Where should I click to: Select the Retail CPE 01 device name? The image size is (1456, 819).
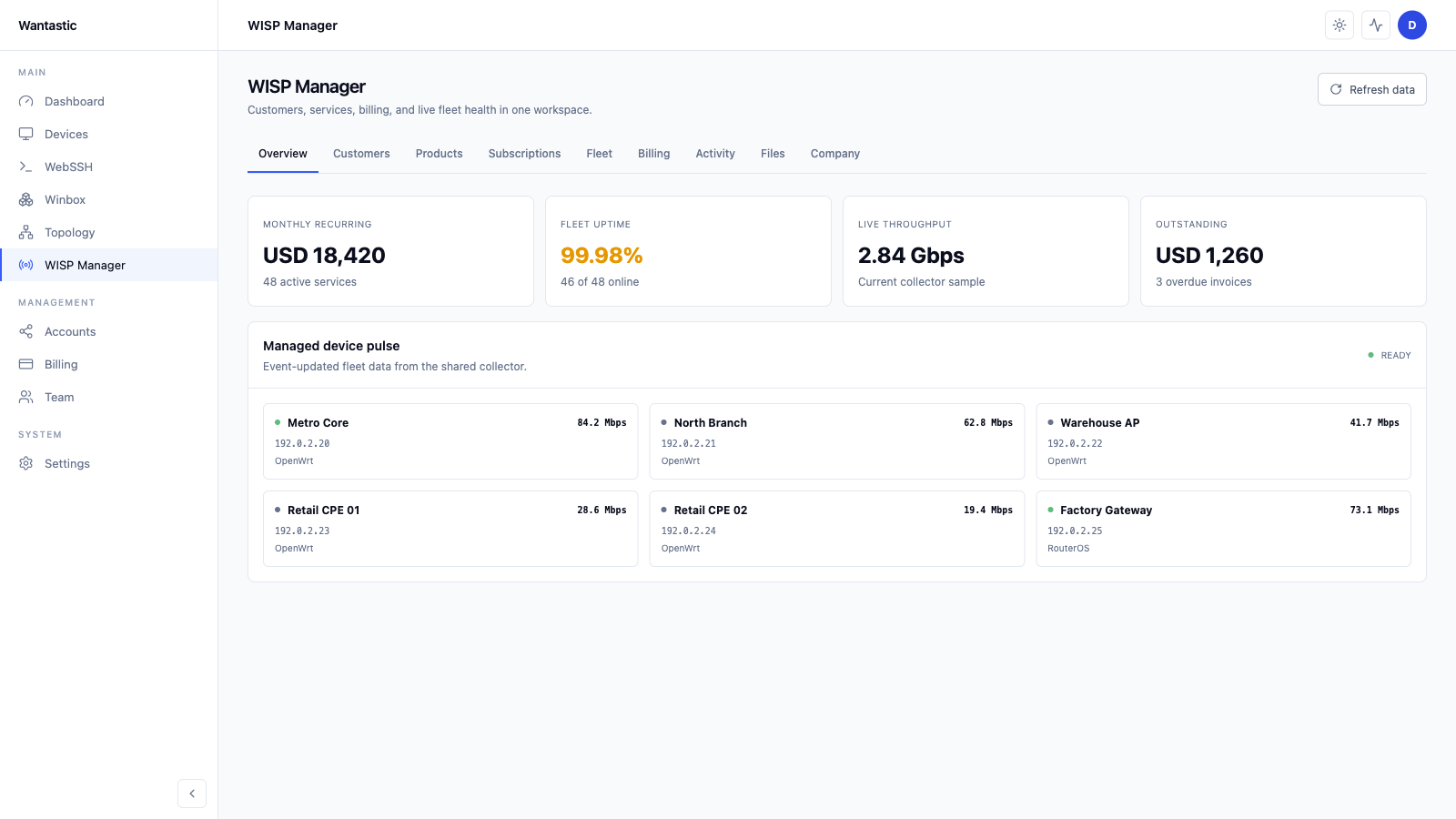coord(323,511)
